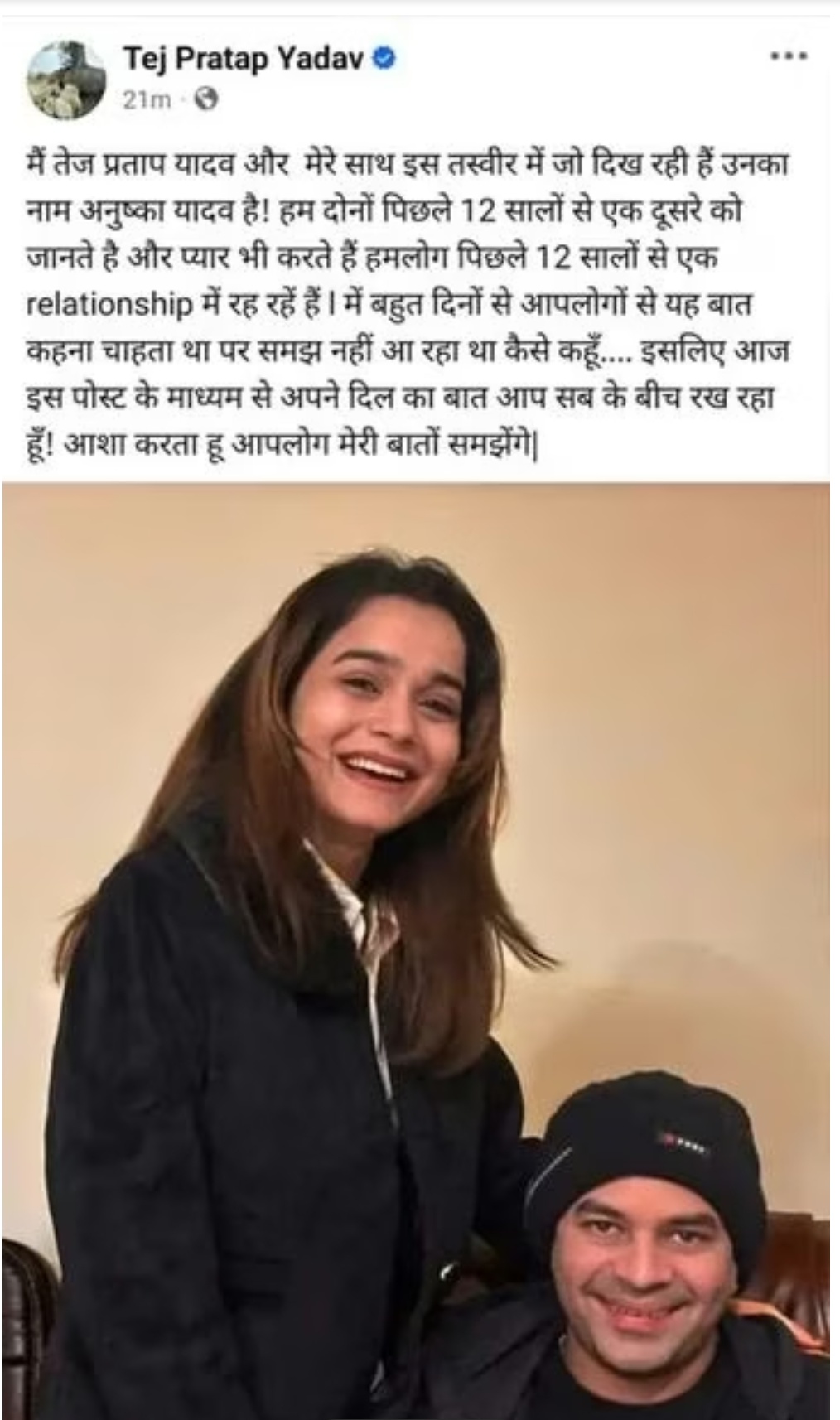Click the globe public-audience icon

click(x=205, y=99)
